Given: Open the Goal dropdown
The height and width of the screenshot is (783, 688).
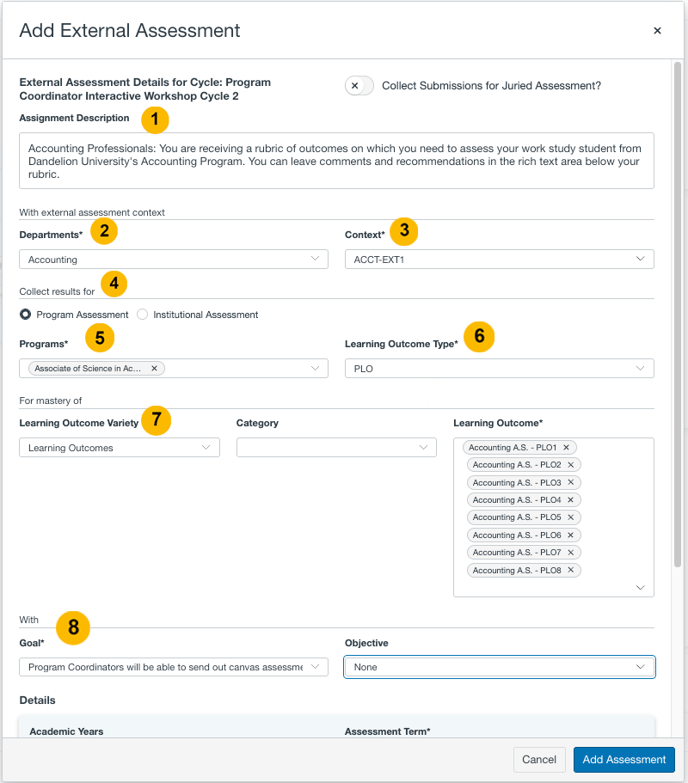Looking at the screenshot, I should pyautogui.click(x=174, y=667).
